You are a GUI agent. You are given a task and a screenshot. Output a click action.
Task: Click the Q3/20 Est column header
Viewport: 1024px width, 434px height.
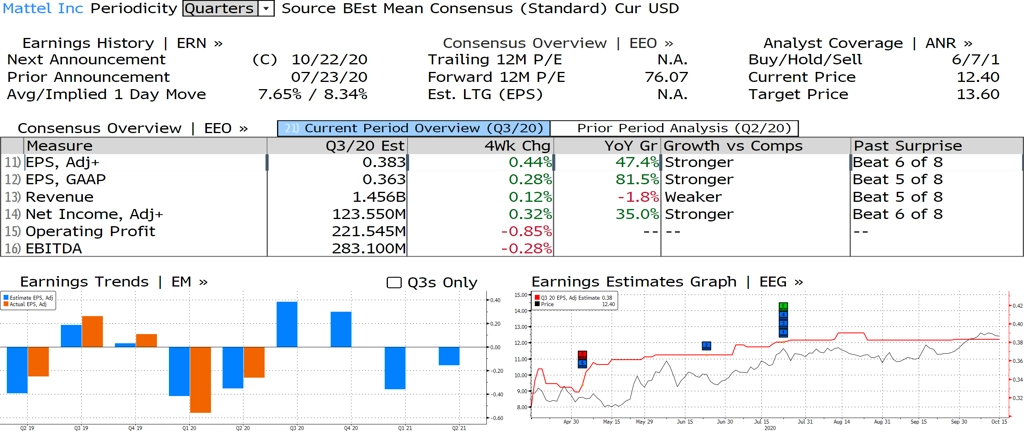coord(337,146)
